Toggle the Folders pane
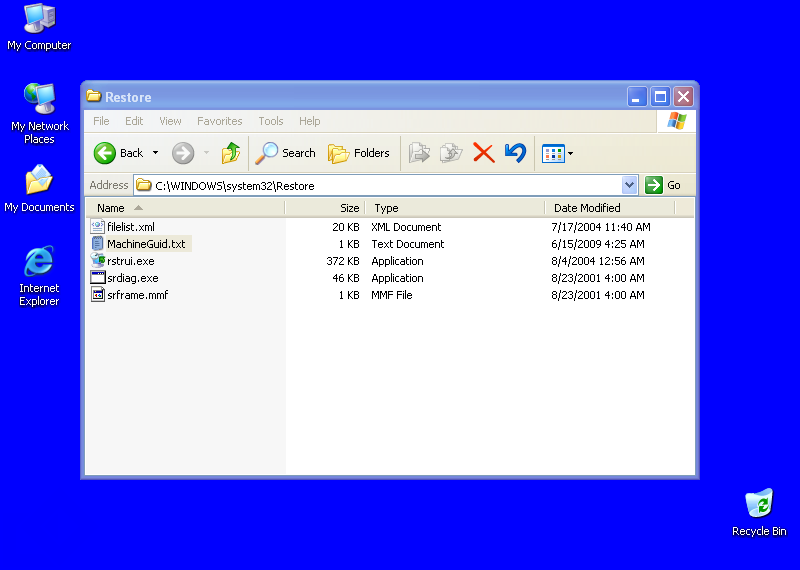Viewport: 800px width, 570px height. 359,153
